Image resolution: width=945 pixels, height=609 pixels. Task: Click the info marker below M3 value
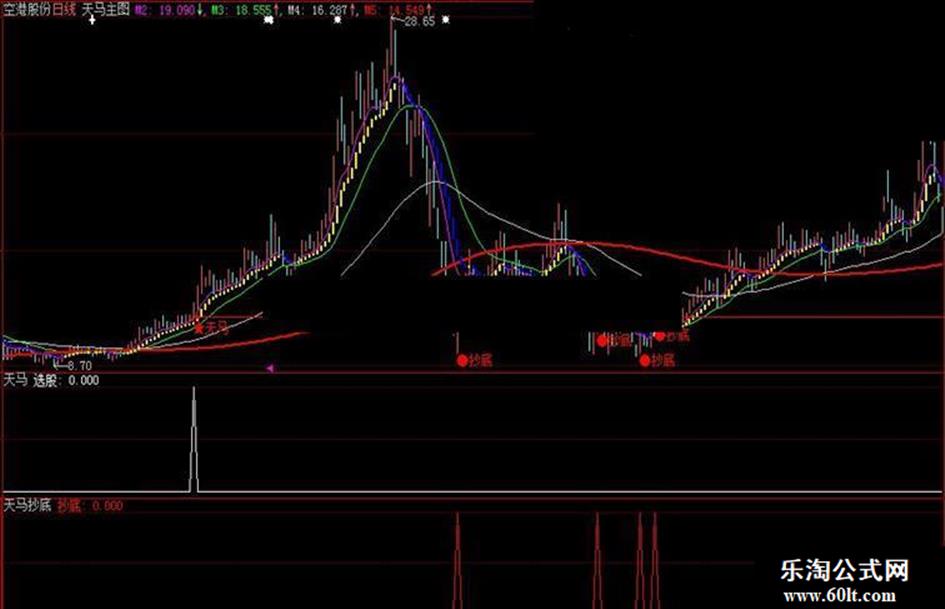(x=269, y=20)
